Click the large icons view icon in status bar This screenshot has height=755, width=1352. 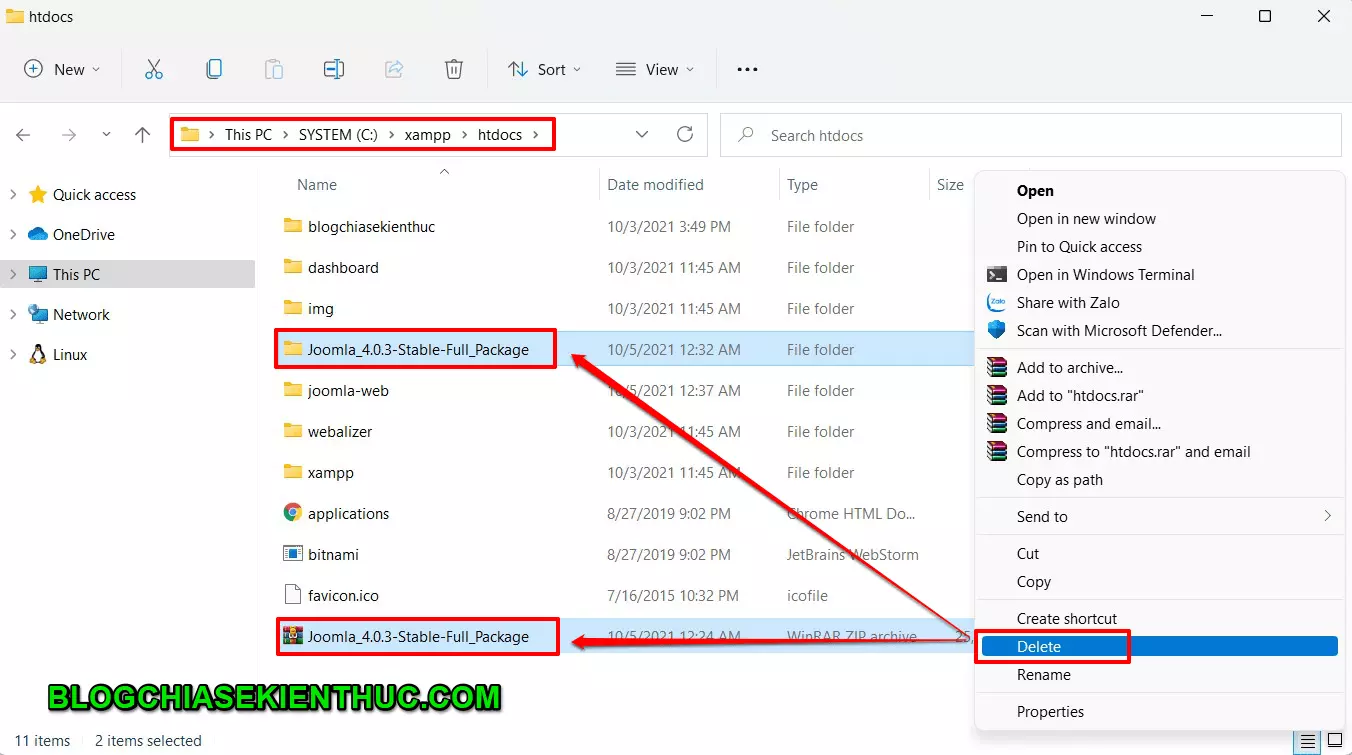(1334, 741)
